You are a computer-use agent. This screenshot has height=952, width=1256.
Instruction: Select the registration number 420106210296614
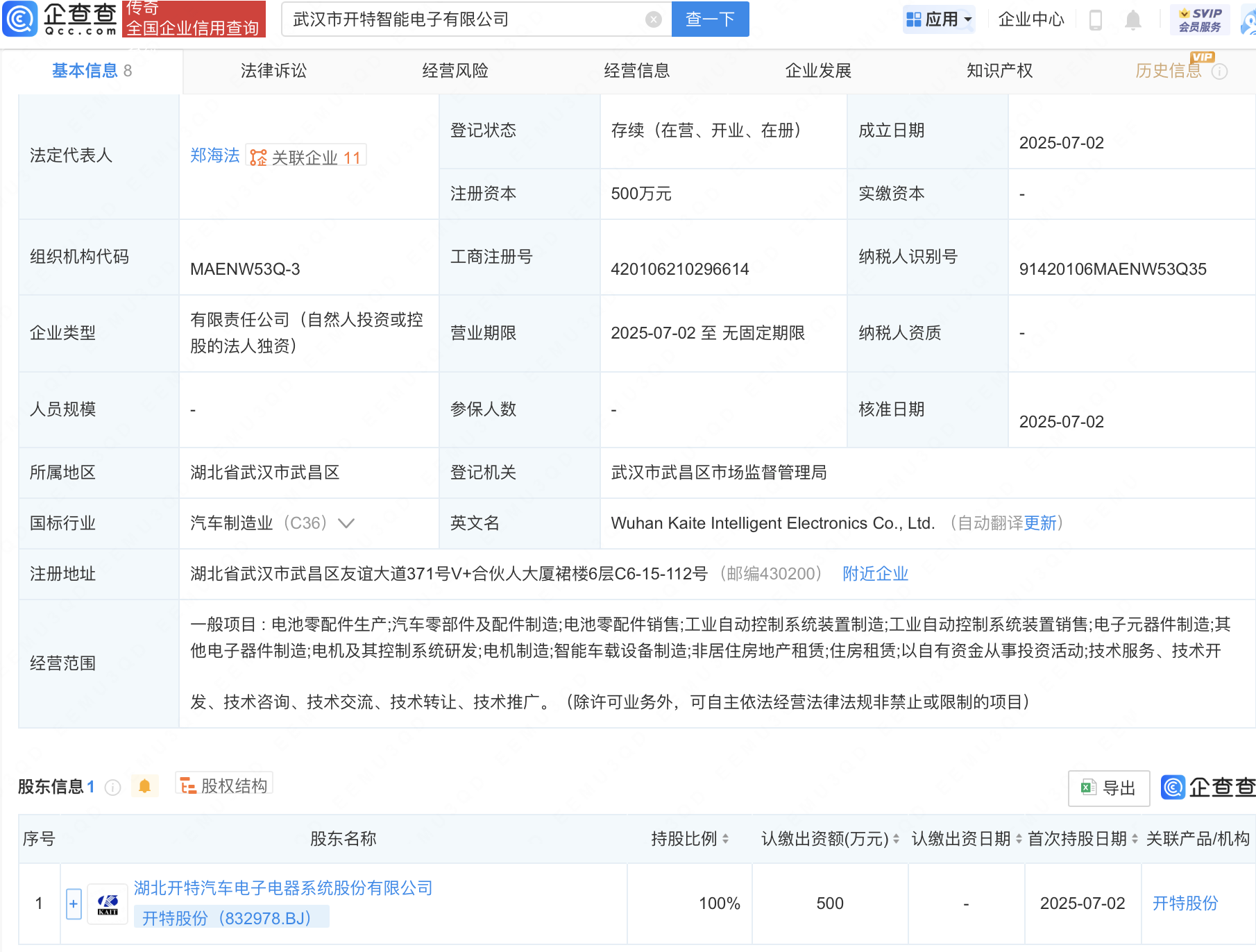679,269
